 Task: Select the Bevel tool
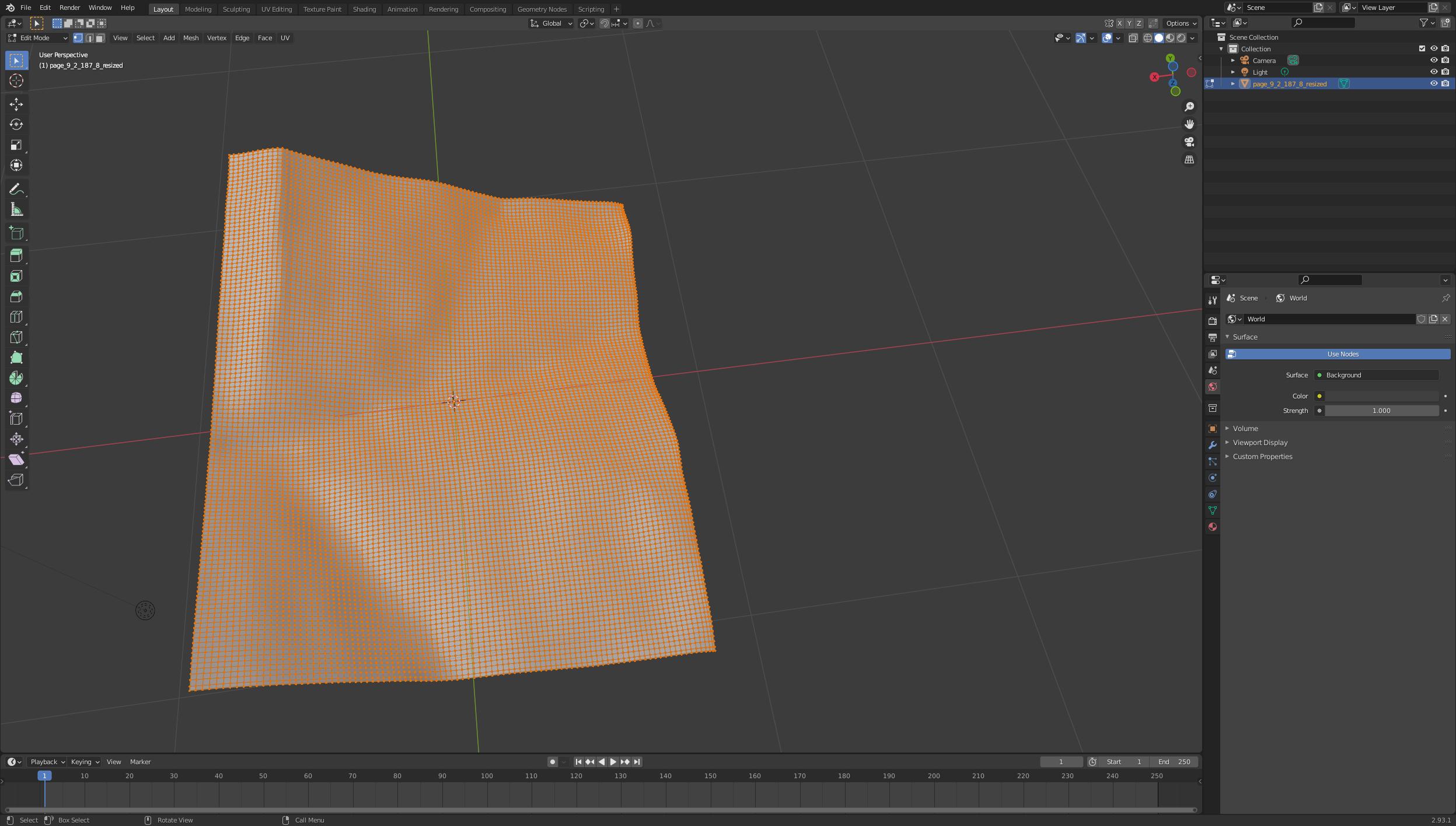tap(16, 296)
